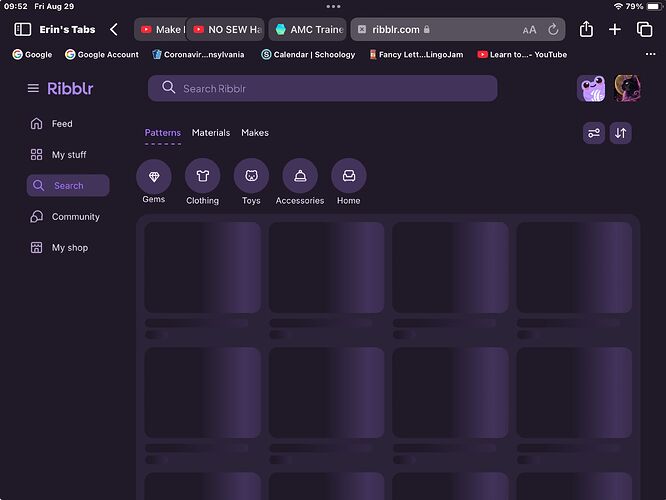Image resolution: width=666 pixels, height=500 pixels.
Task: Toggle the Safari sidebar
Action: point(23,29)
